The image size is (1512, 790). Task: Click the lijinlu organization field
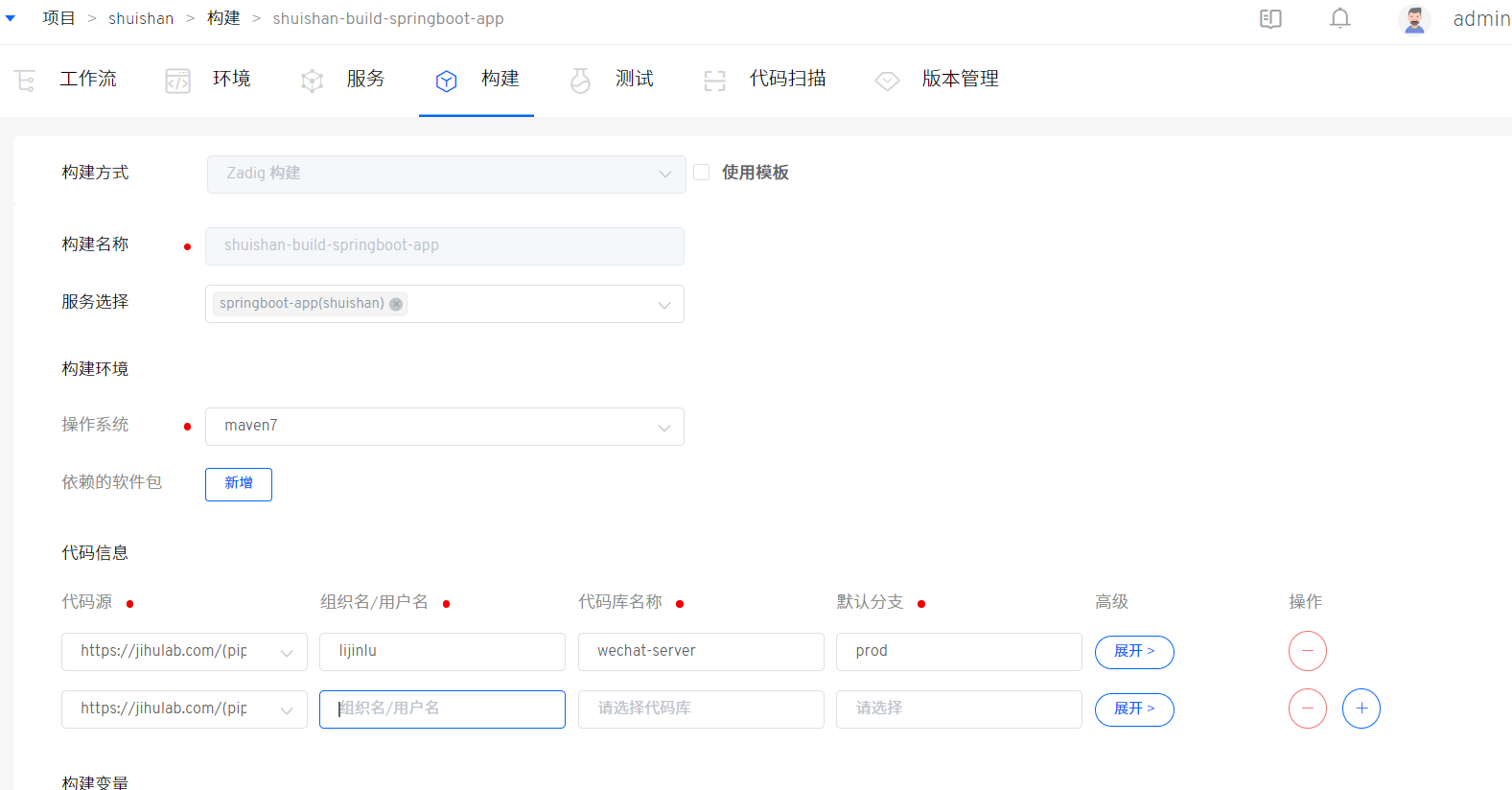coord(442,652)
